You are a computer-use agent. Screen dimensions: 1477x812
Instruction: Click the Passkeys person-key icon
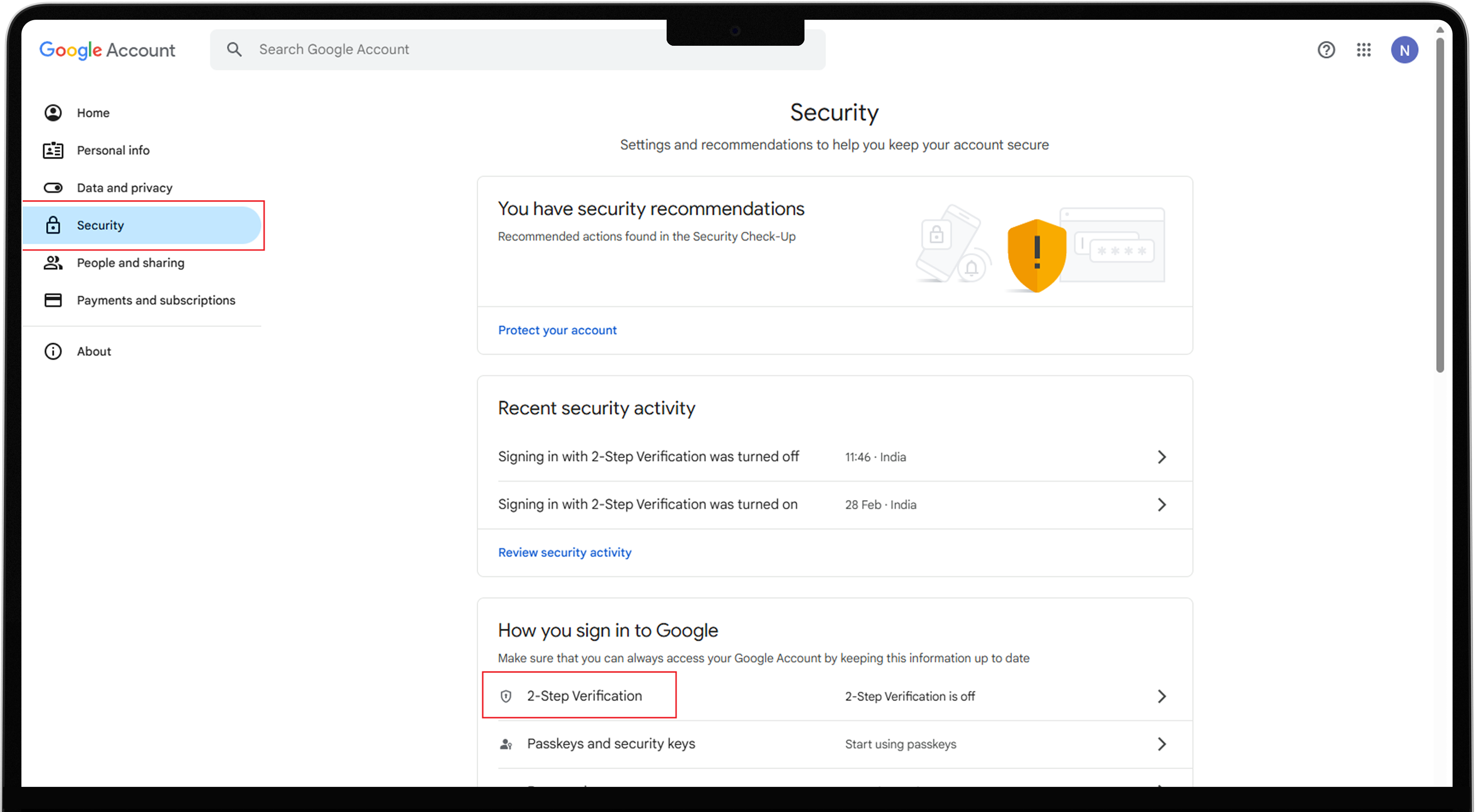pyautogui.click(x=506, y=744)
